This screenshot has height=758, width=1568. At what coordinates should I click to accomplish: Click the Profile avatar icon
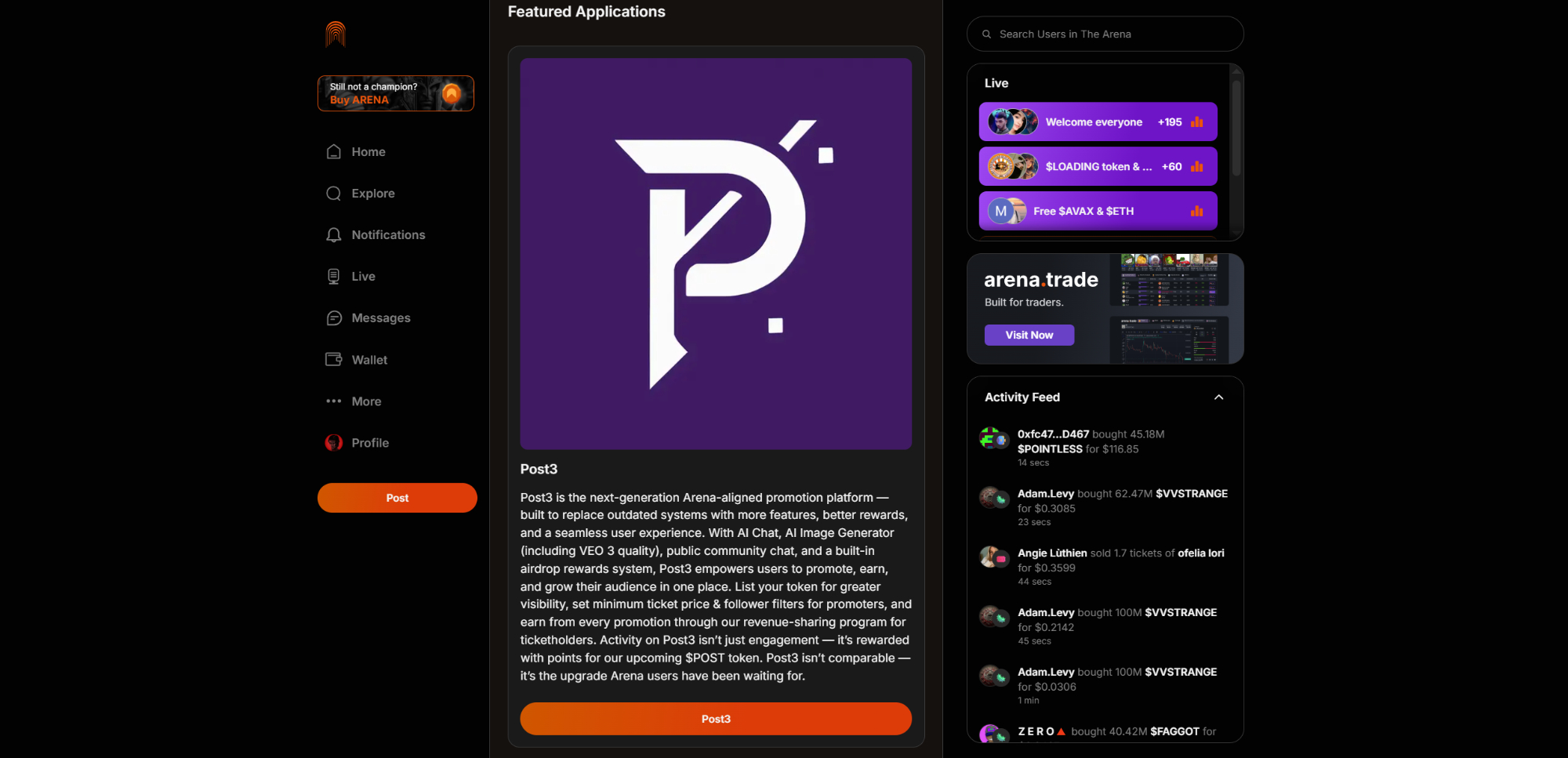(x=334, y=443)
